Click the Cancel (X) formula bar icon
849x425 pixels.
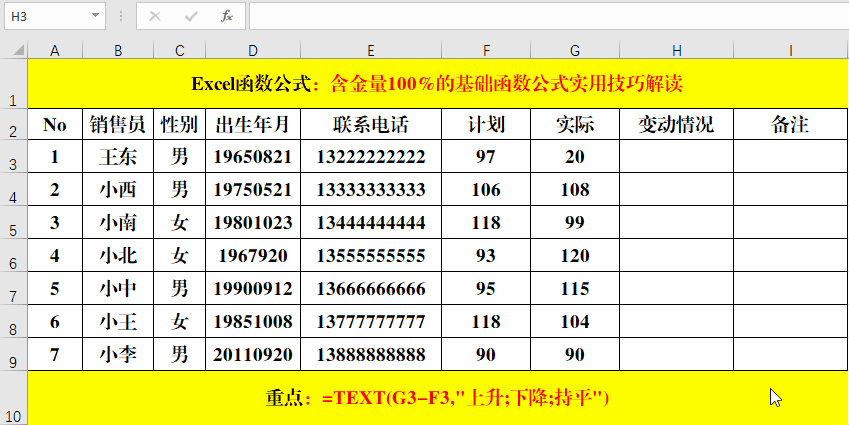click(x=155, y=16)
